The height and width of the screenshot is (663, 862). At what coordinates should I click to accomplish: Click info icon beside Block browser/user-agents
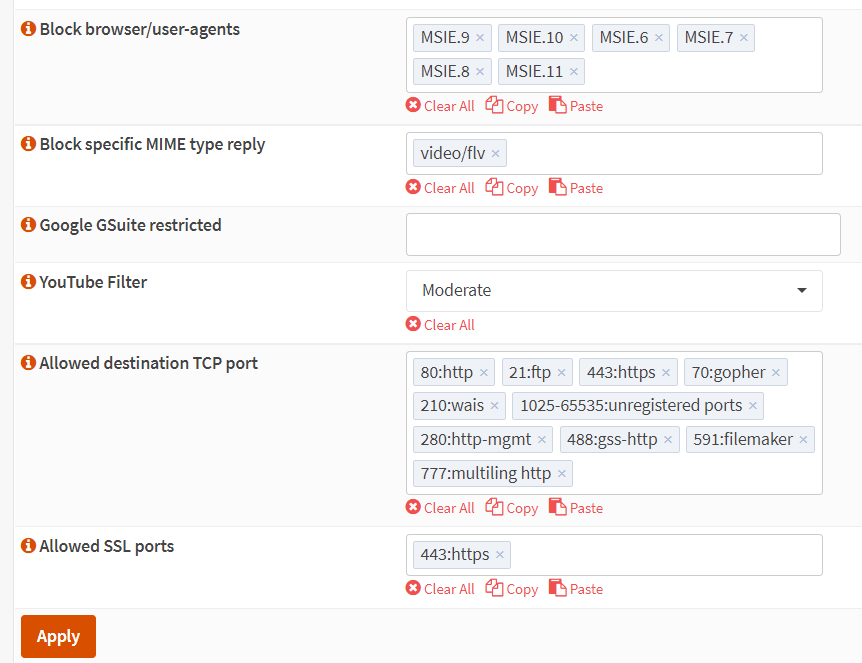click(x=28, y=30)
